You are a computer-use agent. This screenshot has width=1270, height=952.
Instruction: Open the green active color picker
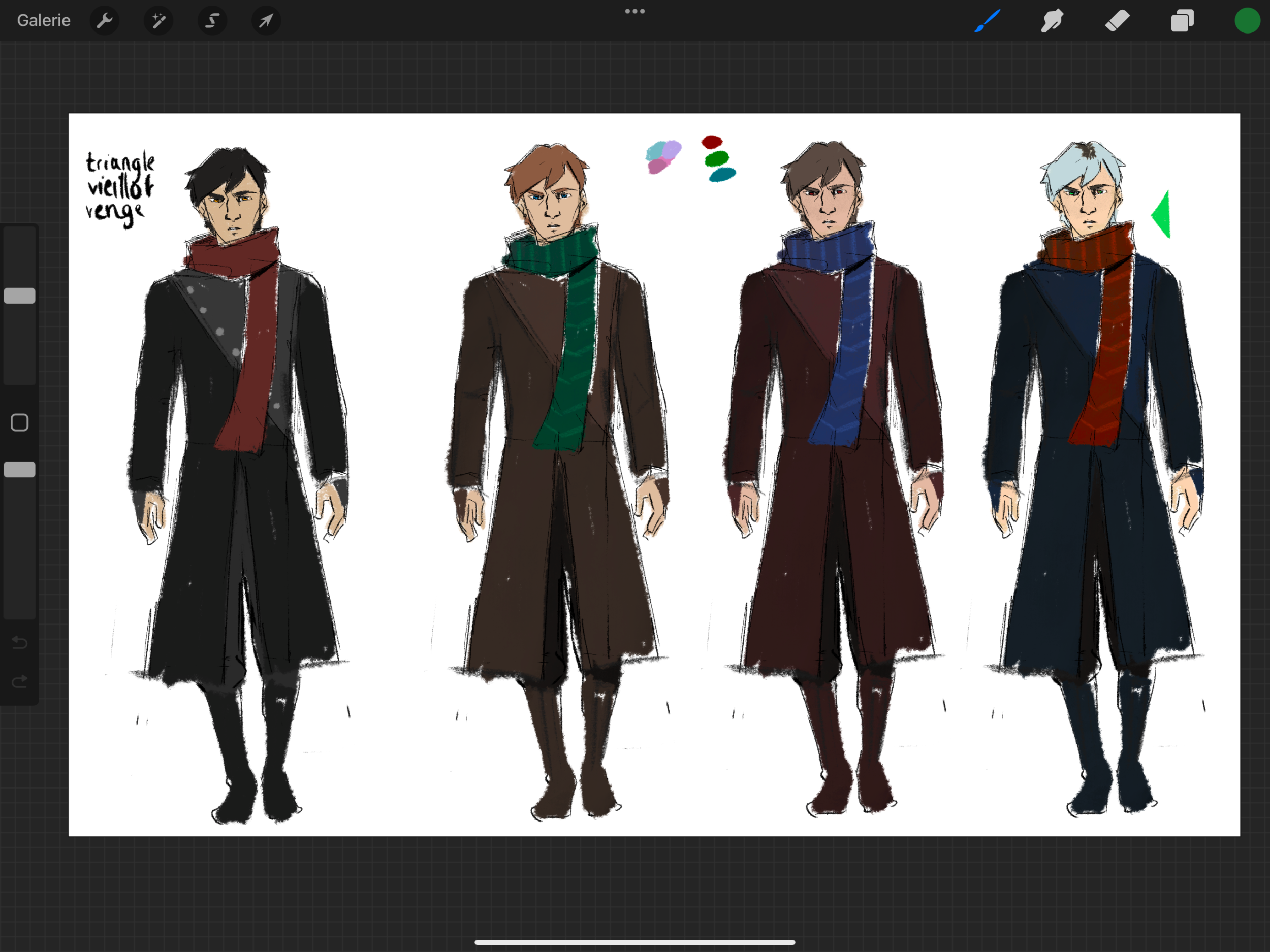(x=1247, y=21)
